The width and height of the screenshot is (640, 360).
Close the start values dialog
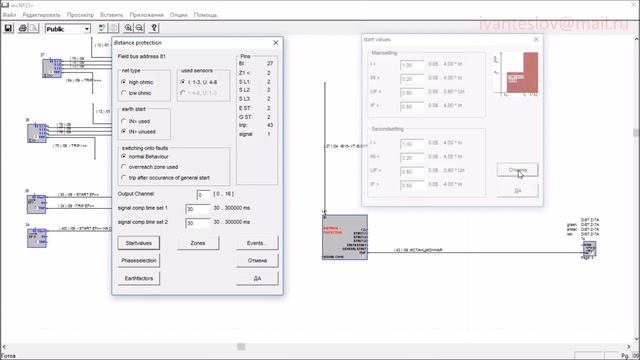click(536, 39)
